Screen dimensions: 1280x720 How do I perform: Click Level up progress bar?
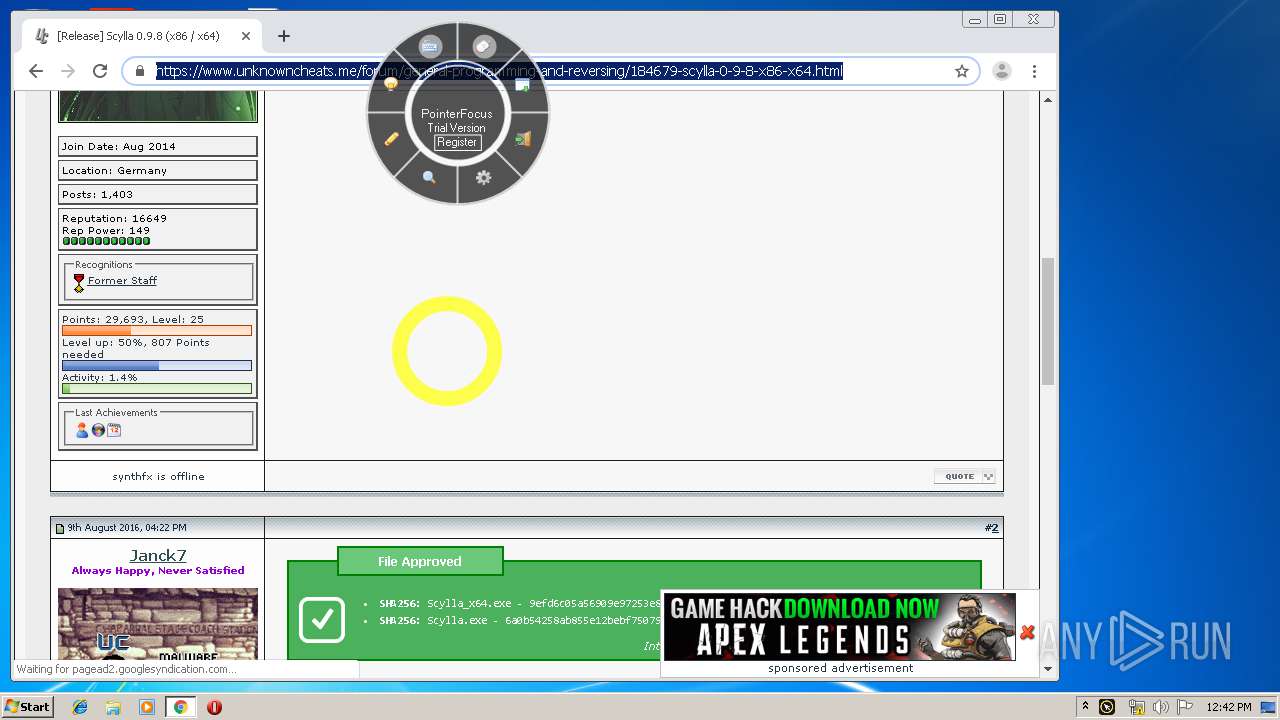pos(157,366)
